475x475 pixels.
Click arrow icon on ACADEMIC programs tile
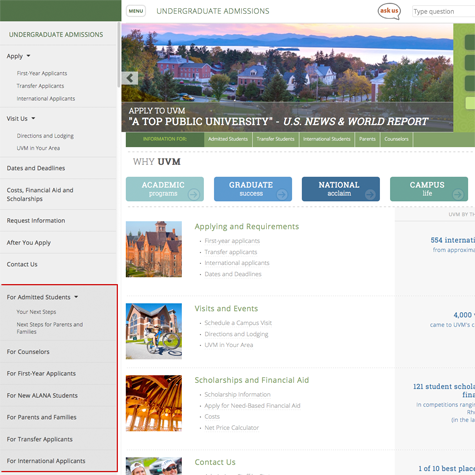pyautogui.click(x=194, y=194)
